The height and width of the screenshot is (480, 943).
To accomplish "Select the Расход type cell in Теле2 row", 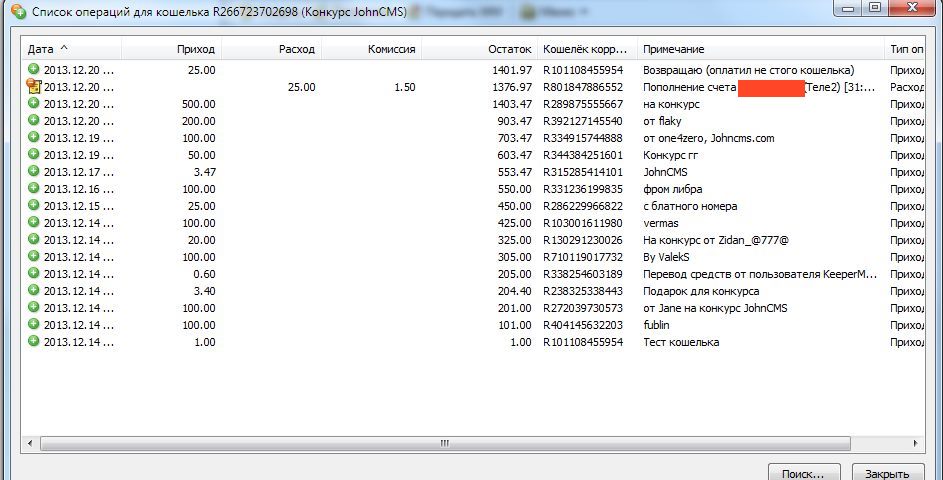I will 907,87.
